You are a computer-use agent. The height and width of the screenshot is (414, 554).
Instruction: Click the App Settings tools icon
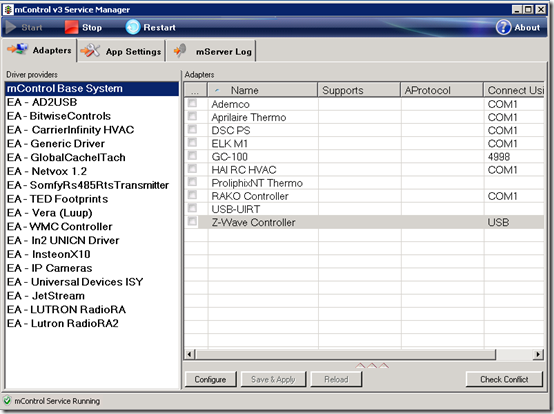pyautogui.click(x=90, y=51)
